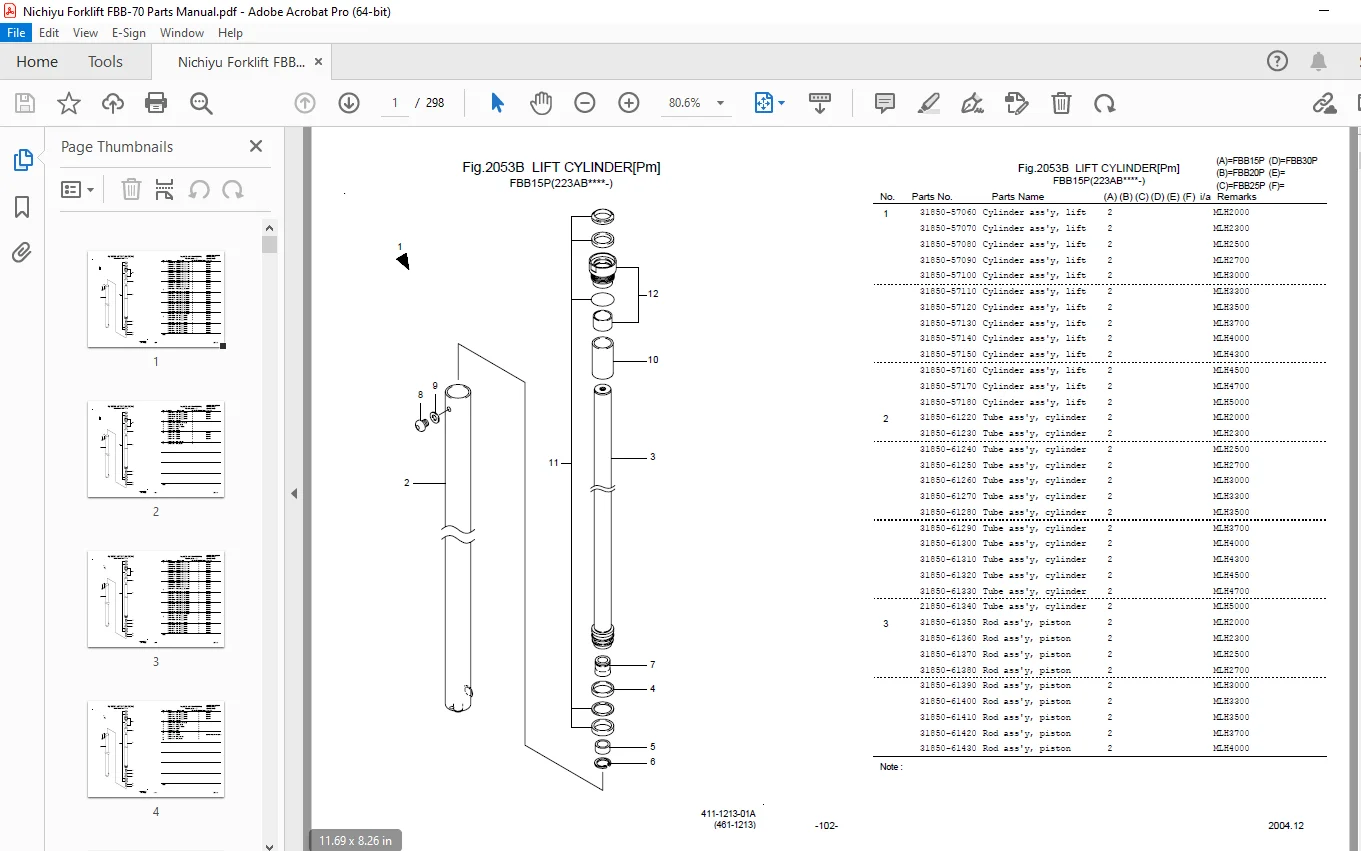The width and height of the screenshot is (1361, 851).
Task: Click part number 31850-61350 in the table
Action: 948,623
